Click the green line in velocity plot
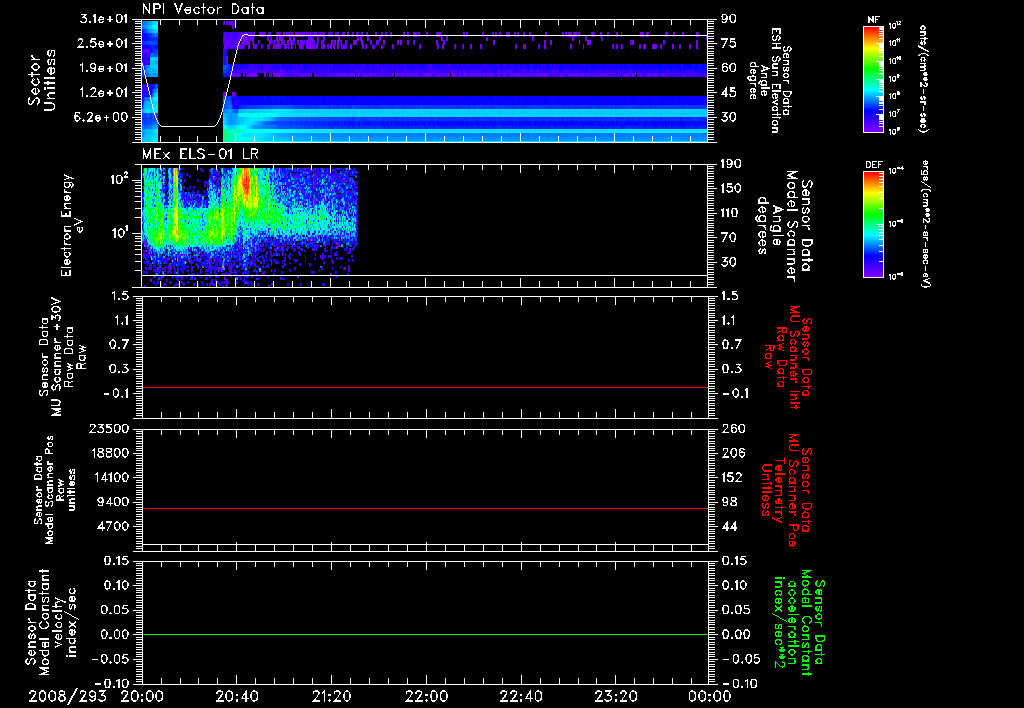The image size is (1024, 708). tap(425, 634)
